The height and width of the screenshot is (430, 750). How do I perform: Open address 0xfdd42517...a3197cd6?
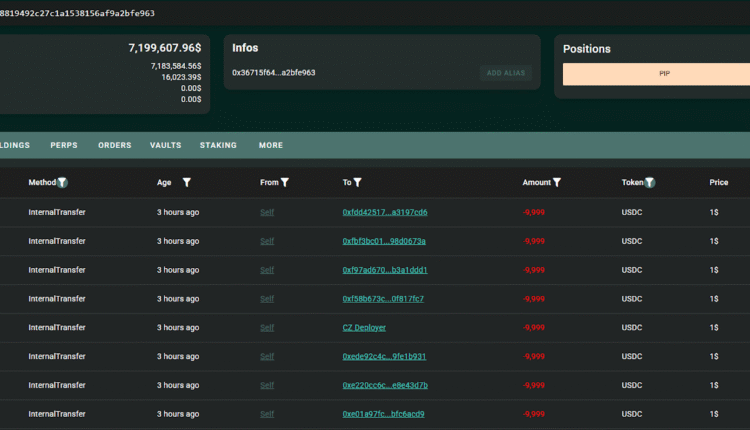pos(384,212)
